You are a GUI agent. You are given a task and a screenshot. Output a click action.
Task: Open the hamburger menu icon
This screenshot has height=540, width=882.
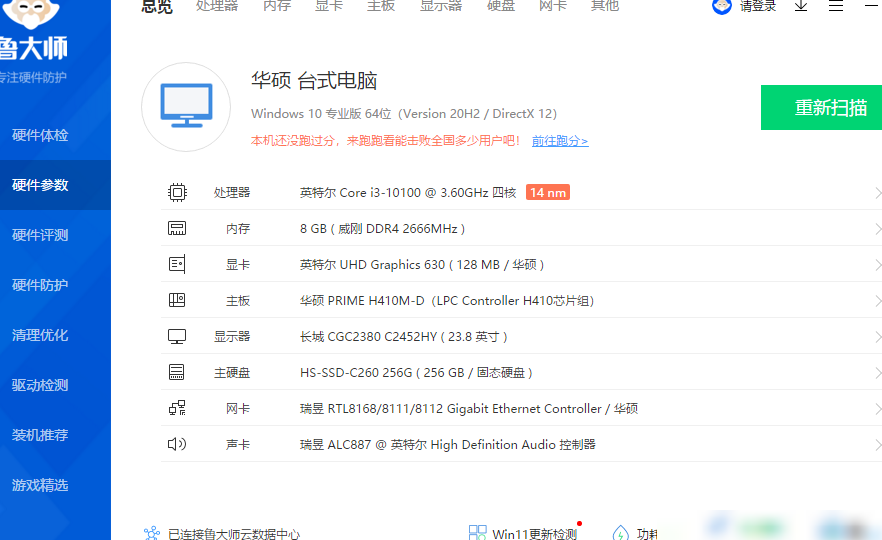(x=836, y=6)
